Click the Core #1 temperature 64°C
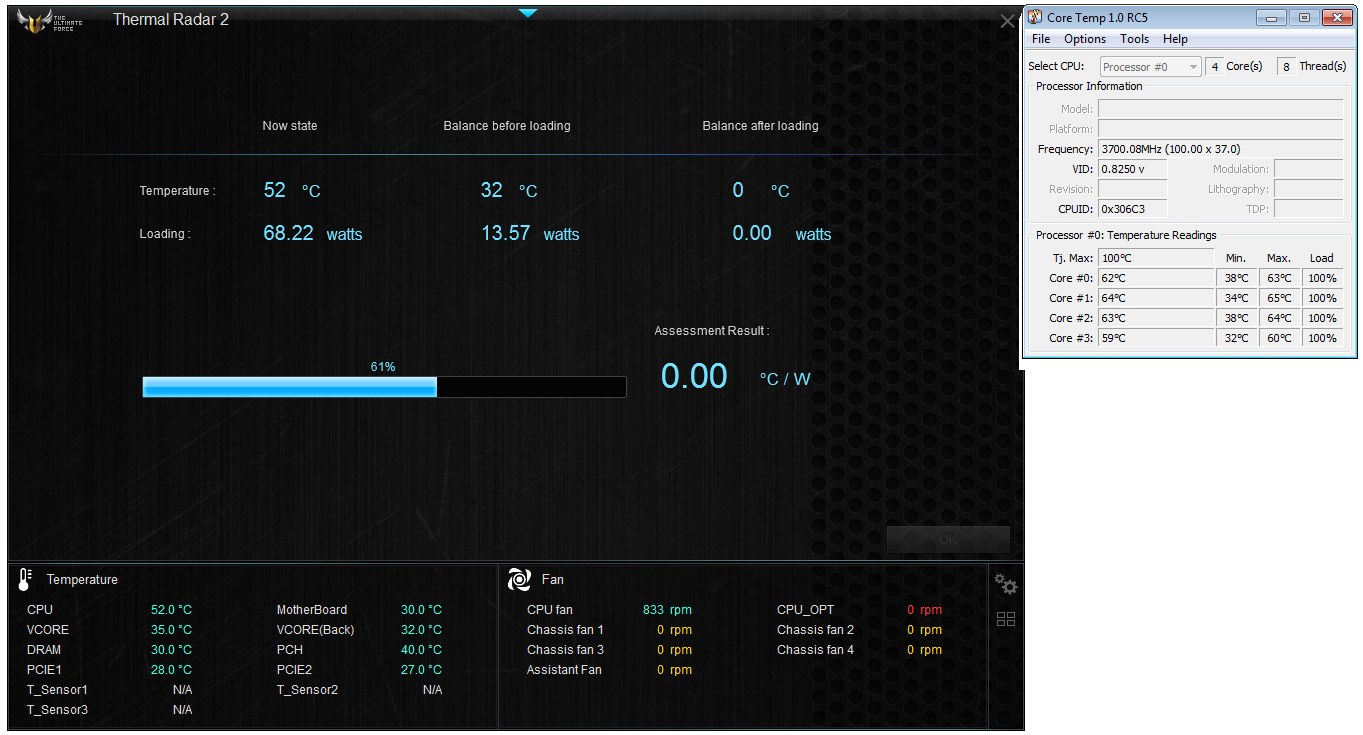This screenshot has width=1363, height=735. coord(1156,298)
